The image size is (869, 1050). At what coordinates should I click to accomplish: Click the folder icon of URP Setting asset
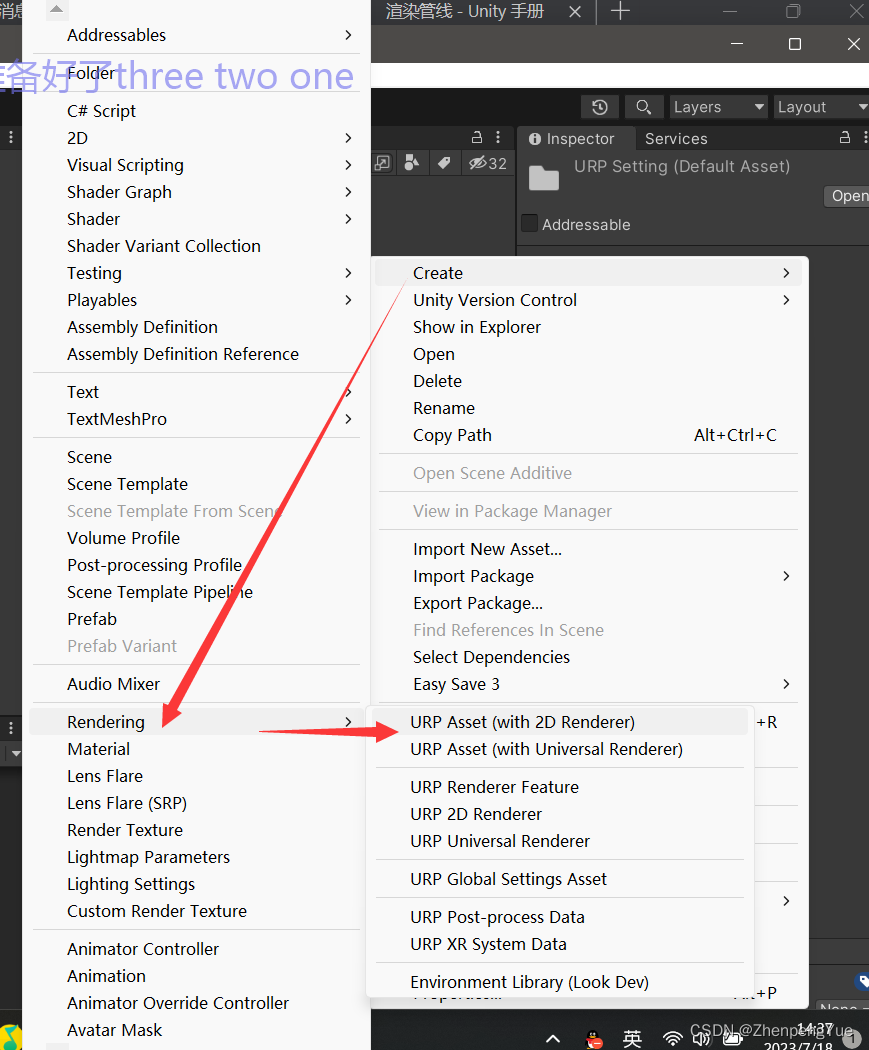[544, 177]
